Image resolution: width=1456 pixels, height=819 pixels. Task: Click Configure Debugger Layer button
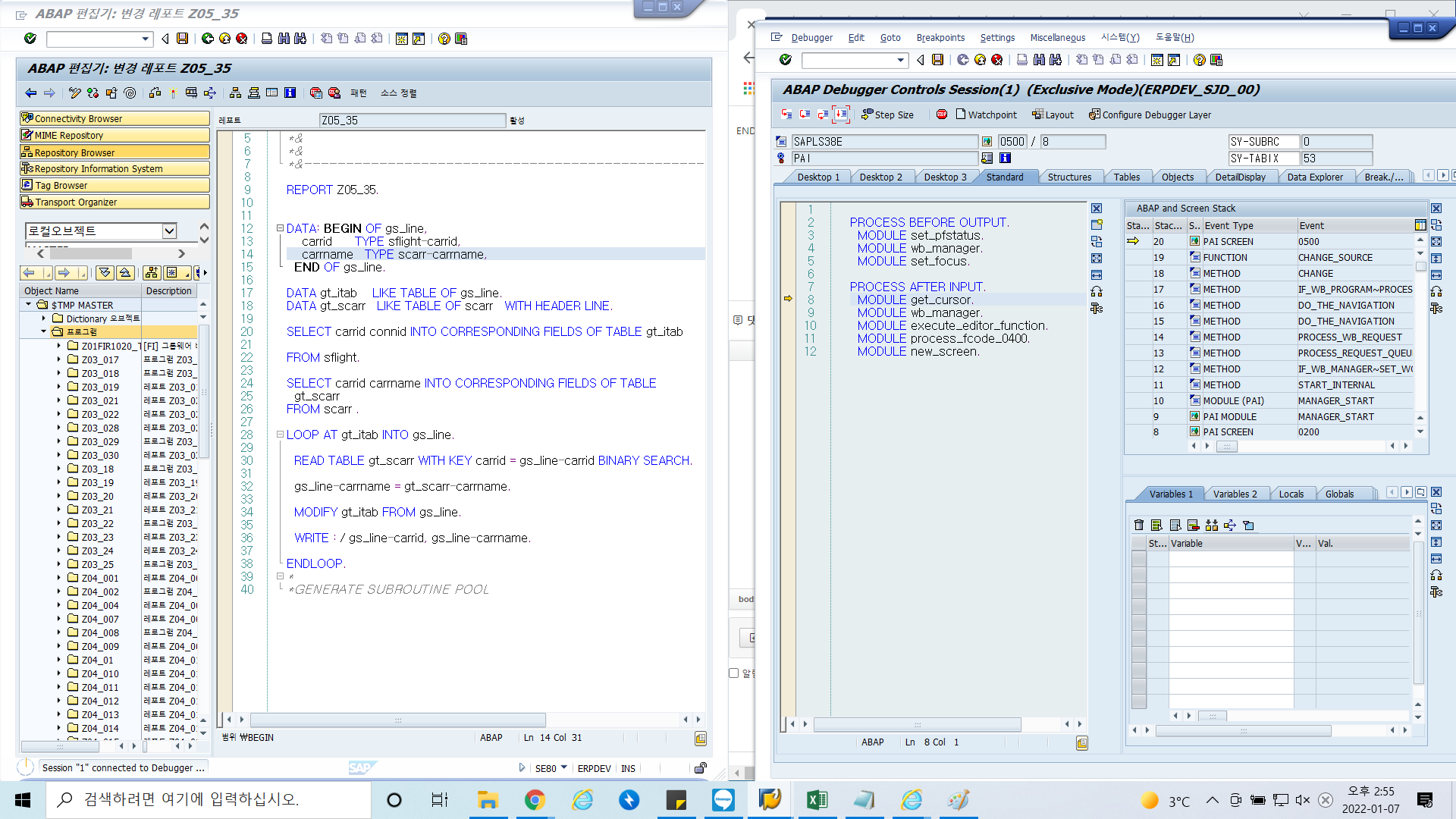tap(1150, 115)
